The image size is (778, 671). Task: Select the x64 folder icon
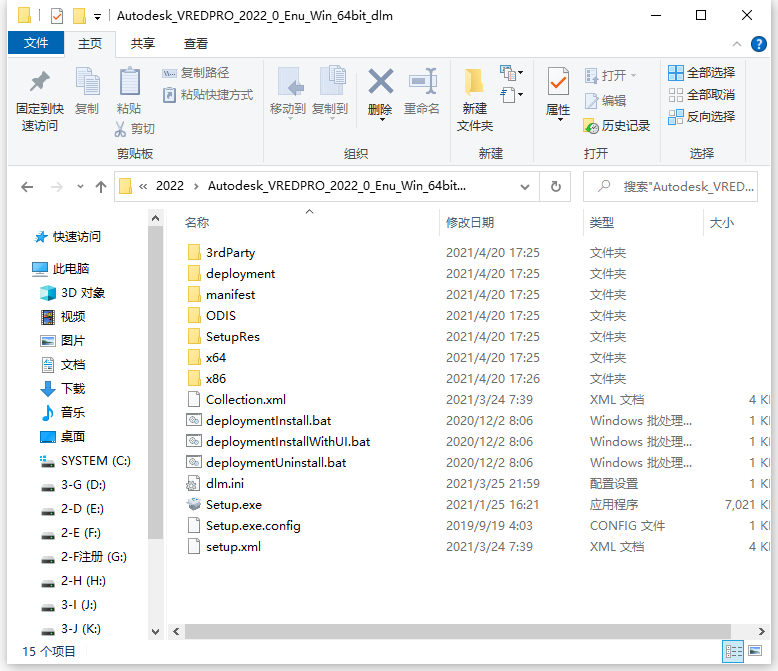coord(194,357)
